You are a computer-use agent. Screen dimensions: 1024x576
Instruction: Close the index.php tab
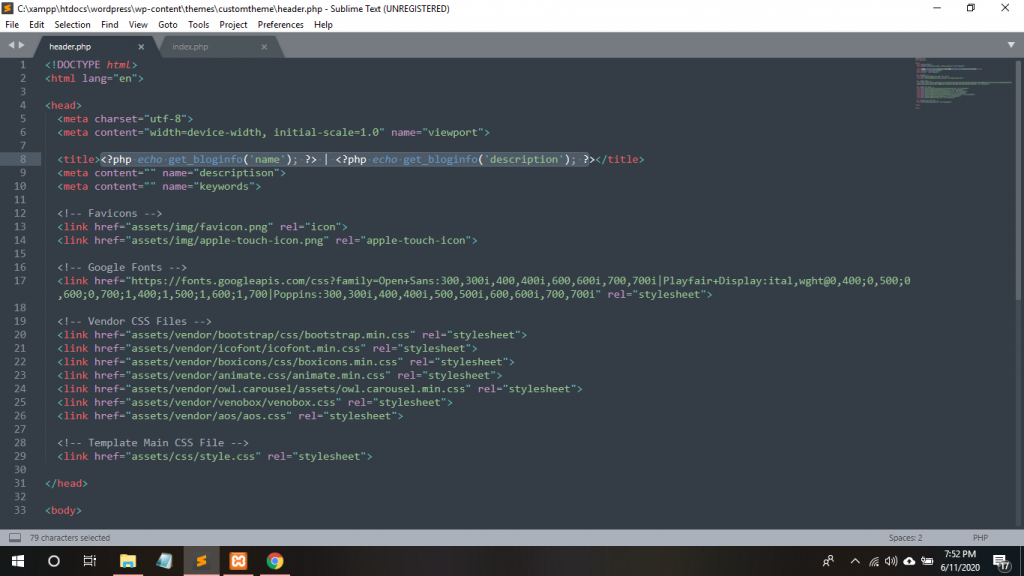(264, 46)
